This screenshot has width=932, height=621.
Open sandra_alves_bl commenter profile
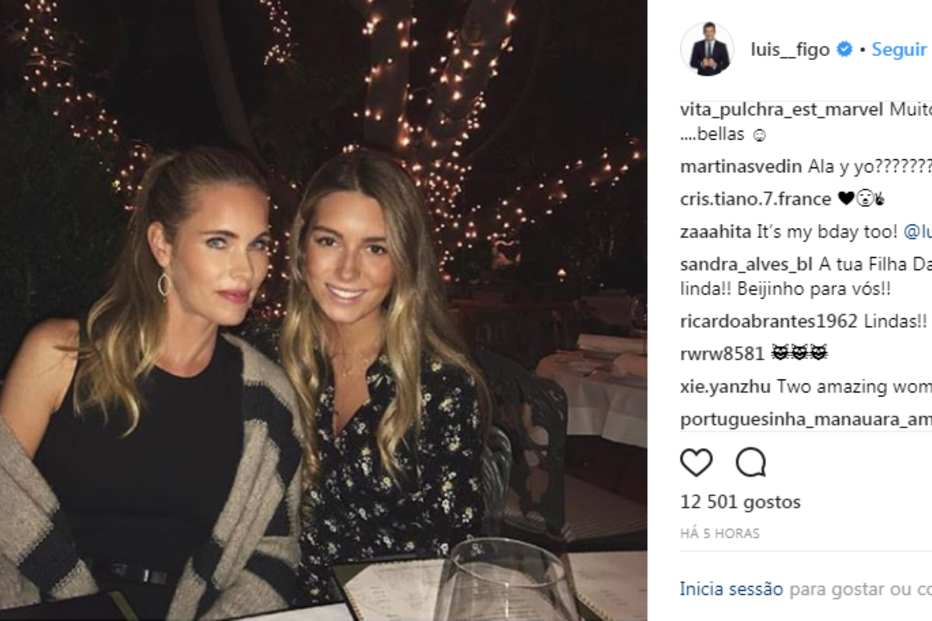tap(746, 264)
